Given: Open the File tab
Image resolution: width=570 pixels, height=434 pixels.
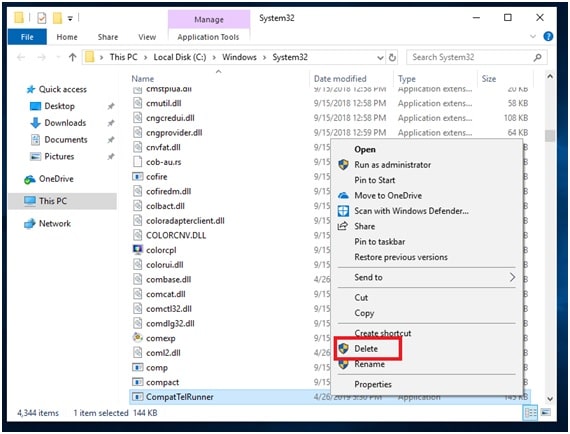Looking at the screenshot, I should [x=27, y=37].
